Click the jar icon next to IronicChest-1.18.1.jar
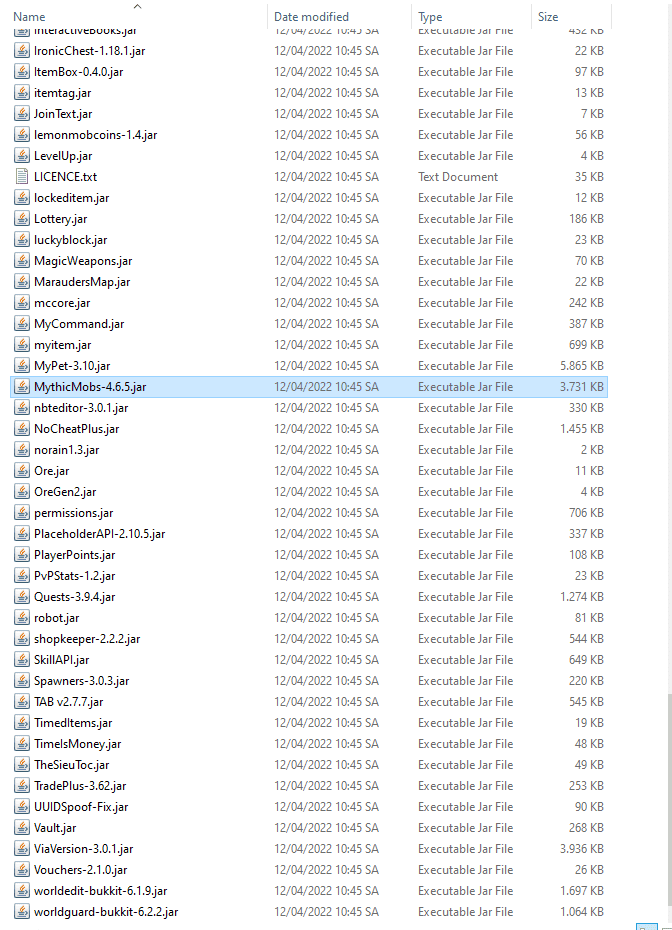Screen dimensions: 672x930 tap(22, 51)
